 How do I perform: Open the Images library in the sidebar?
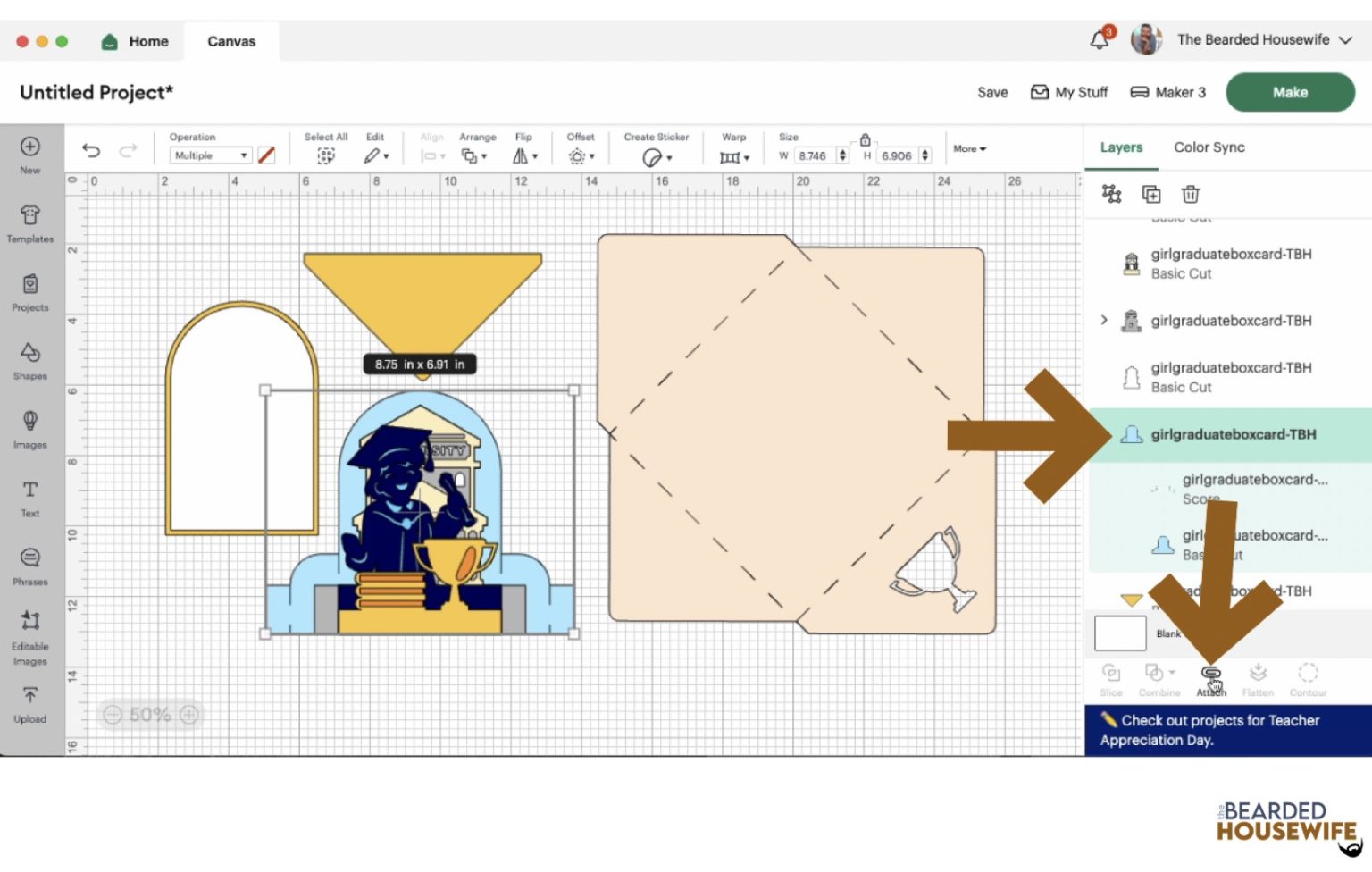30,429
